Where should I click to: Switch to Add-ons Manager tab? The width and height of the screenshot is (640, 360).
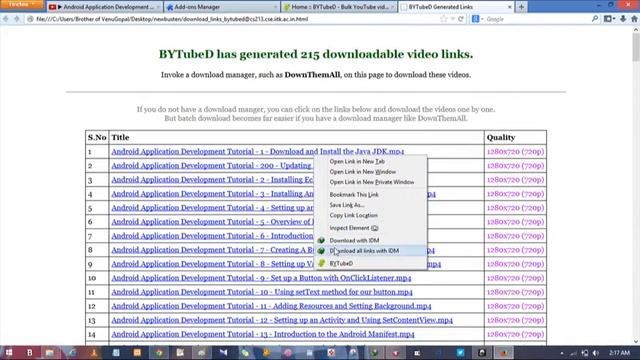(222, 7)
